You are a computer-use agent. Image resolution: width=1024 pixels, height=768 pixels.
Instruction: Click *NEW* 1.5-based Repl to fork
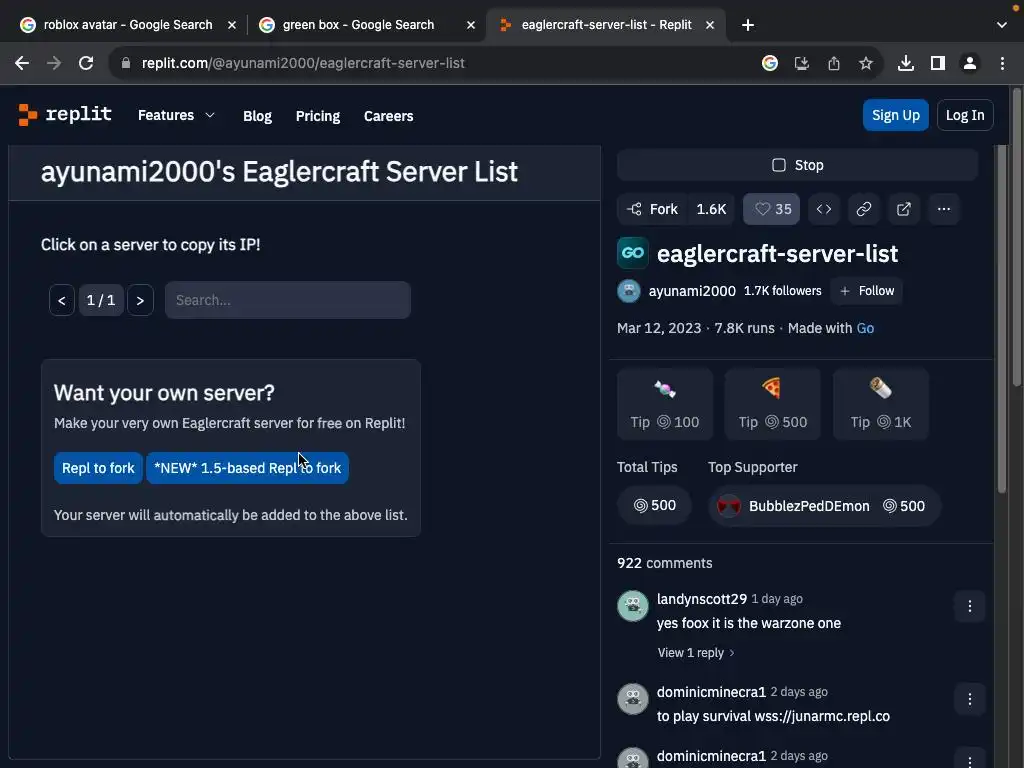(248, 468)
